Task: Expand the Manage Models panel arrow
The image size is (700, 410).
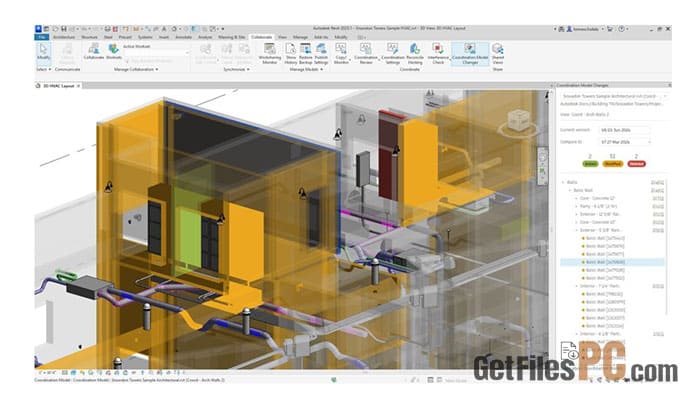Action: point(321,70)
